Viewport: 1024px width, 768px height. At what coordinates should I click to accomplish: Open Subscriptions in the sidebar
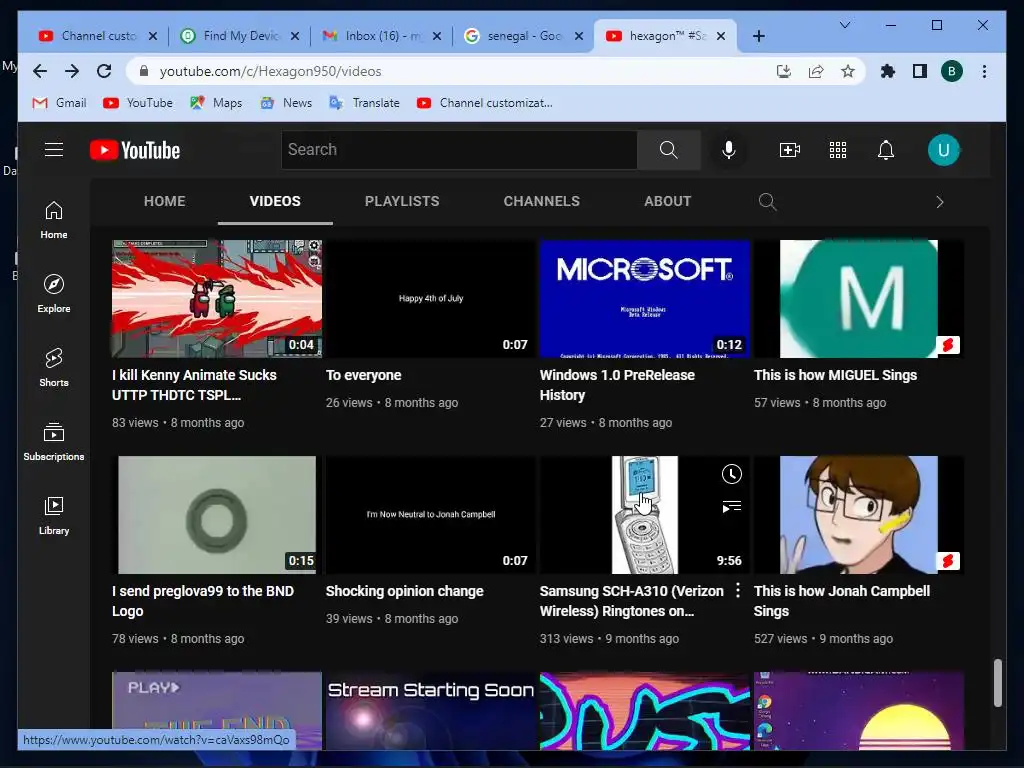pos(54,442)
